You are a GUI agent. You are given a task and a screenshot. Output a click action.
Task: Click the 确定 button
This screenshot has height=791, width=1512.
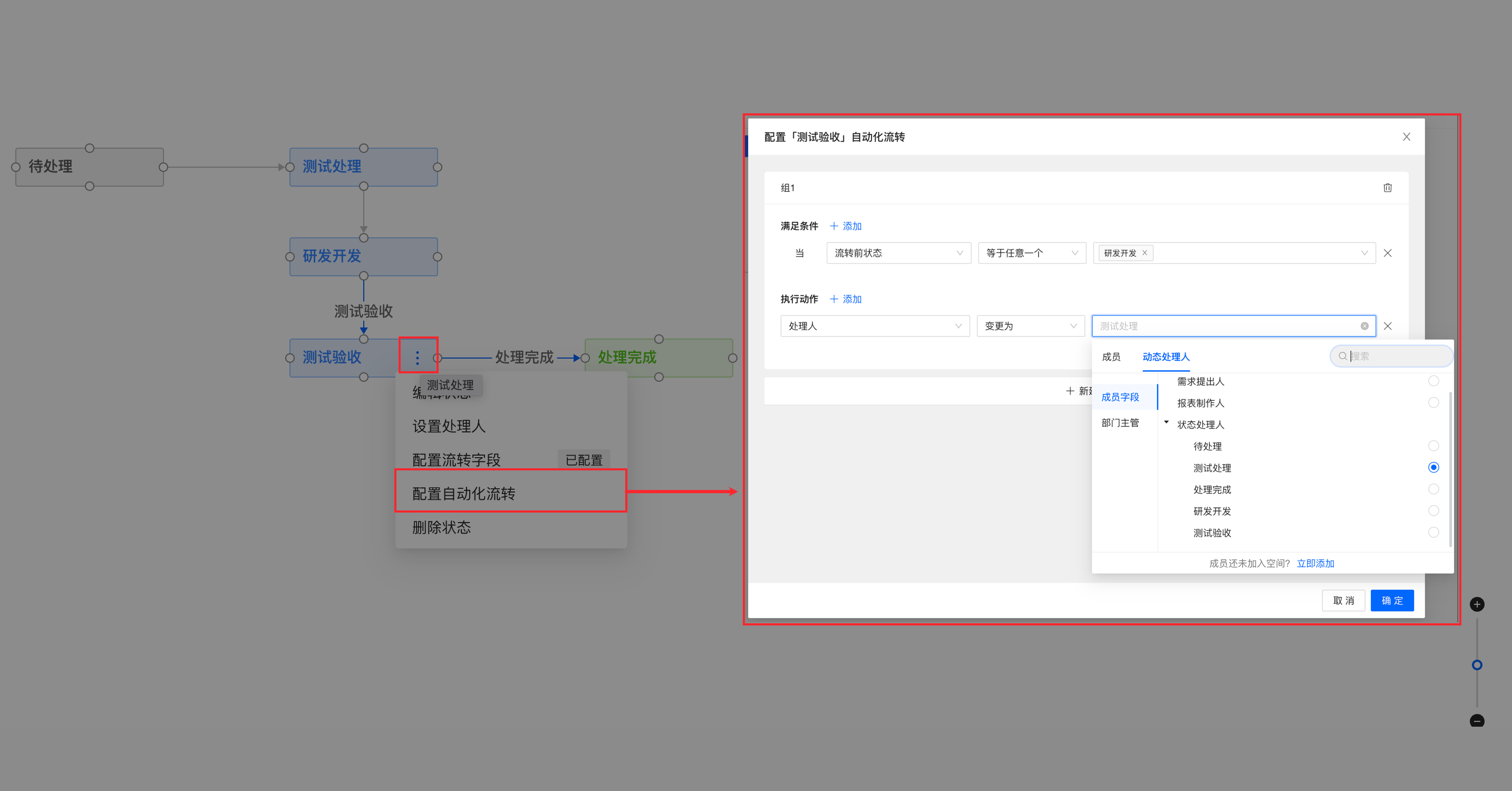pyautogui.click(x=1392, y=601)
